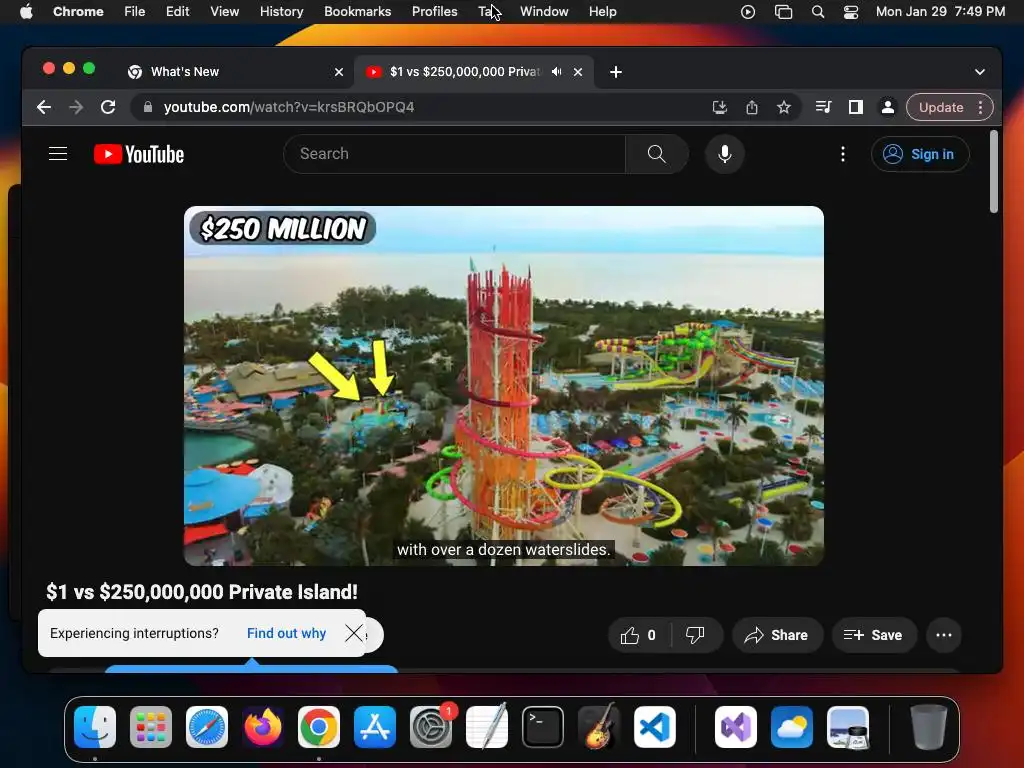Open Terminal from the Dock
This screenshot has height=768, width=1024.
click(543, 727)
